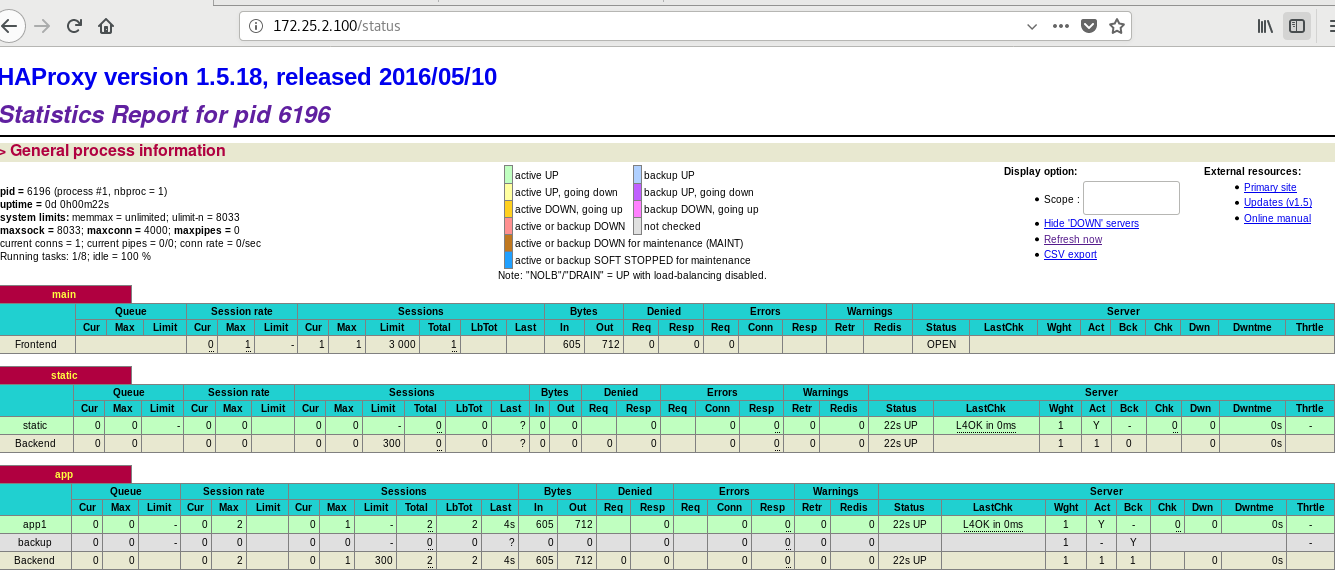Screen dimensions: 1335x570
Task: Download stats via CSV export link
Action: (1070, 254)
